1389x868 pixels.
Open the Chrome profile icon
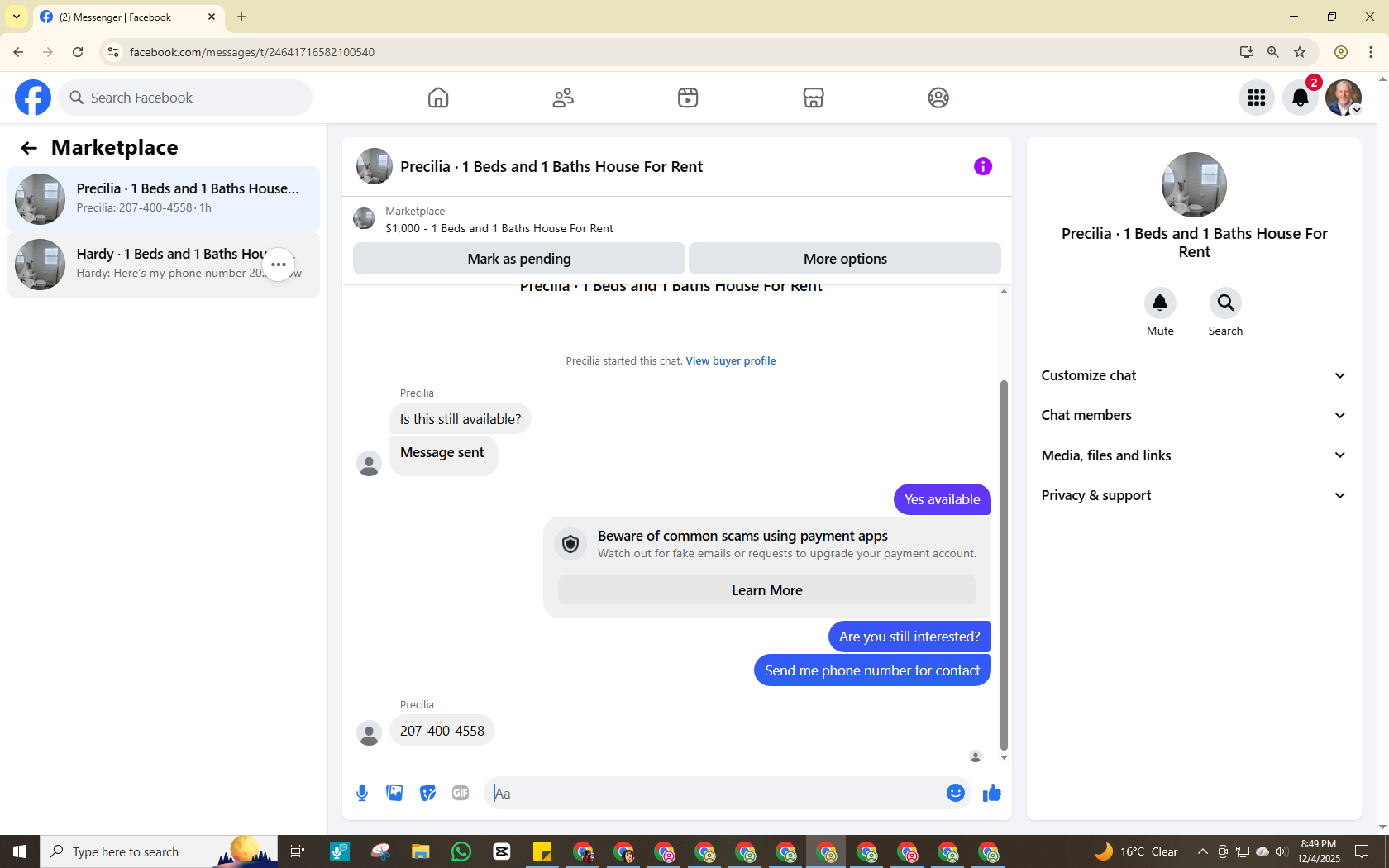coord(1341,52)
